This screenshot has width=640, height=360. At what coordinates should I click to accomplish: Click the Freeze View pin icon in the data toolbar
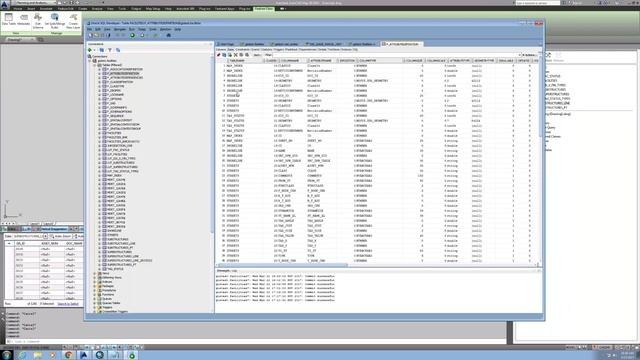pos(218,55)
